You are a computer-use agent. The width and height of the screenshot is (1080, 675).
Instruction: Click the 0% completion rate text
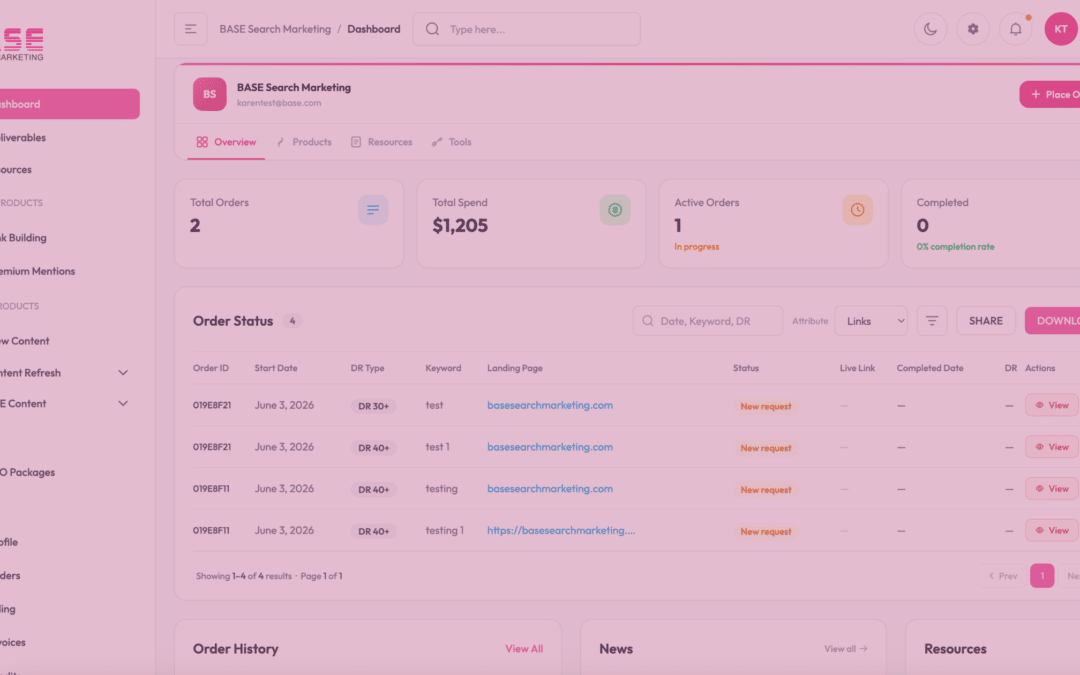[955, 247]
